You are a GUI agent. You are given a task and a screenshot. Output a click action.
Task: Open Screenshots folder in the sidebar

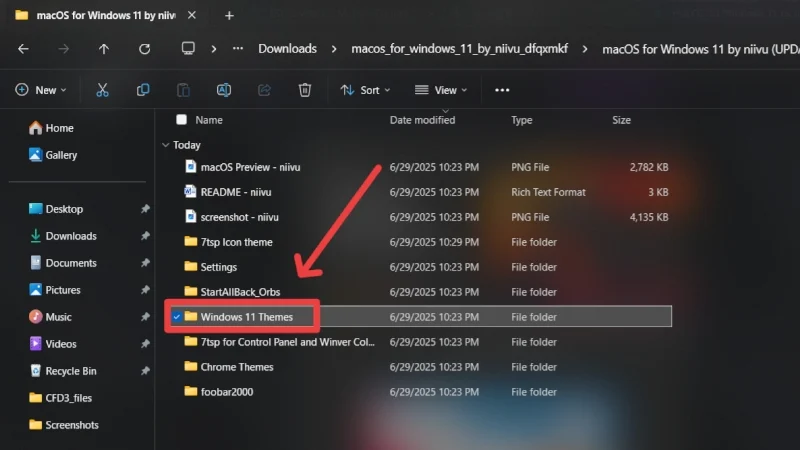pos(63,425)
